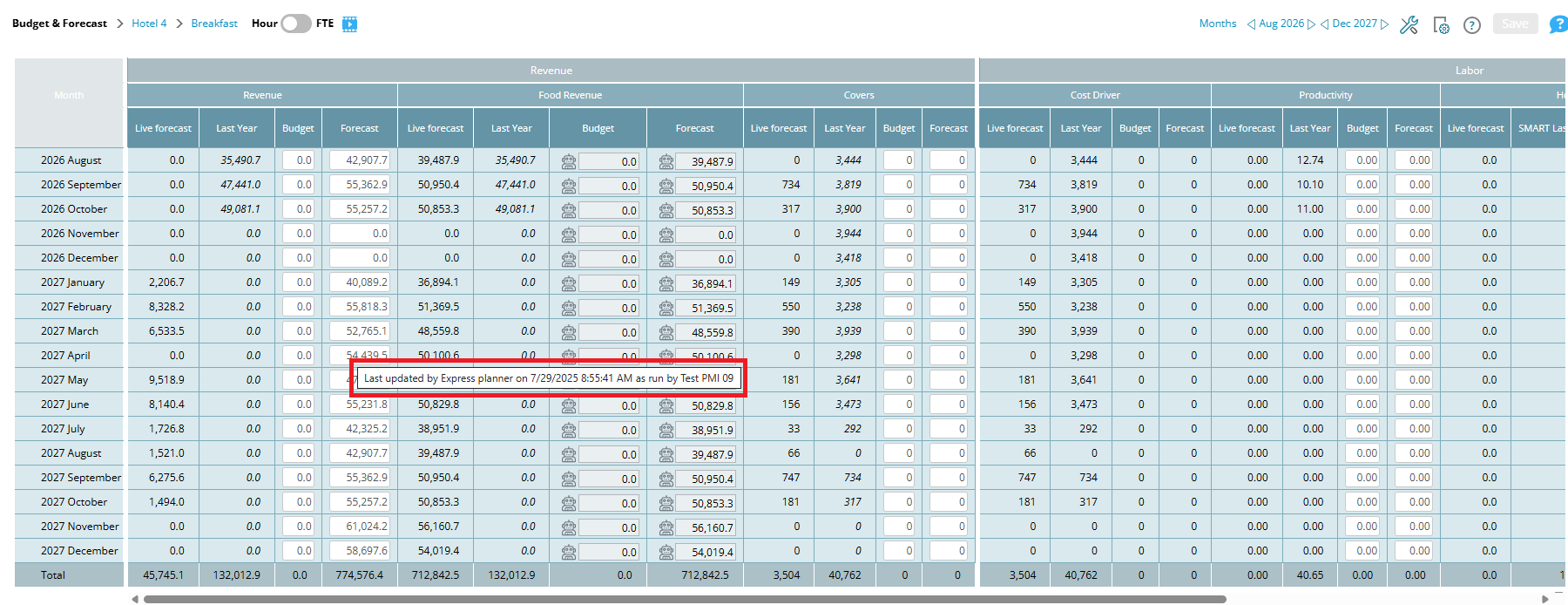Open the help question mark icon
This screenshot has width=1568, height=605.
1472,25
